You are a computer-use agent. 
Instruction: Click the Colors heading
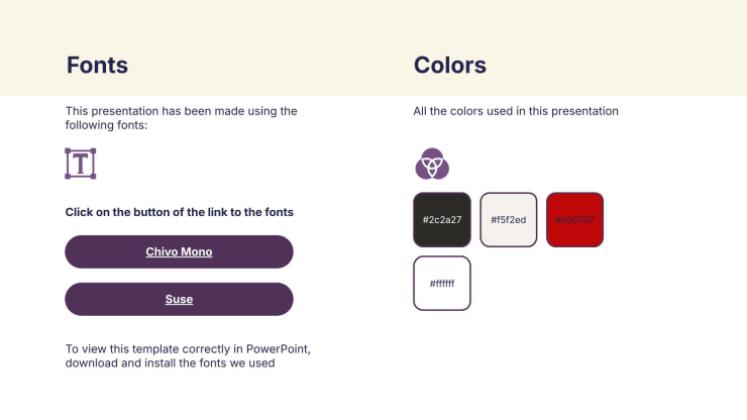click(450, 65)
